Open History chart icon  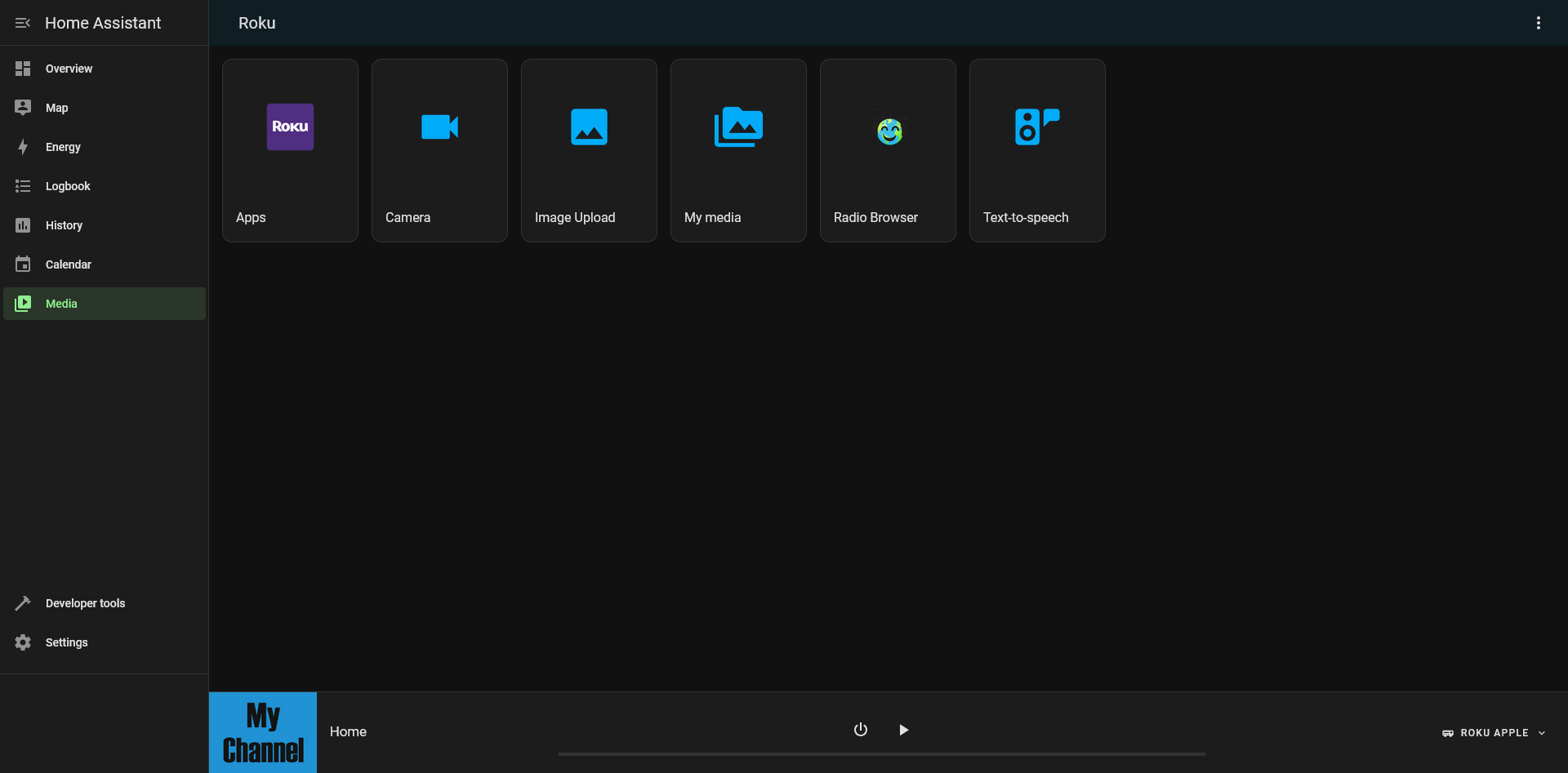[23, 225]
